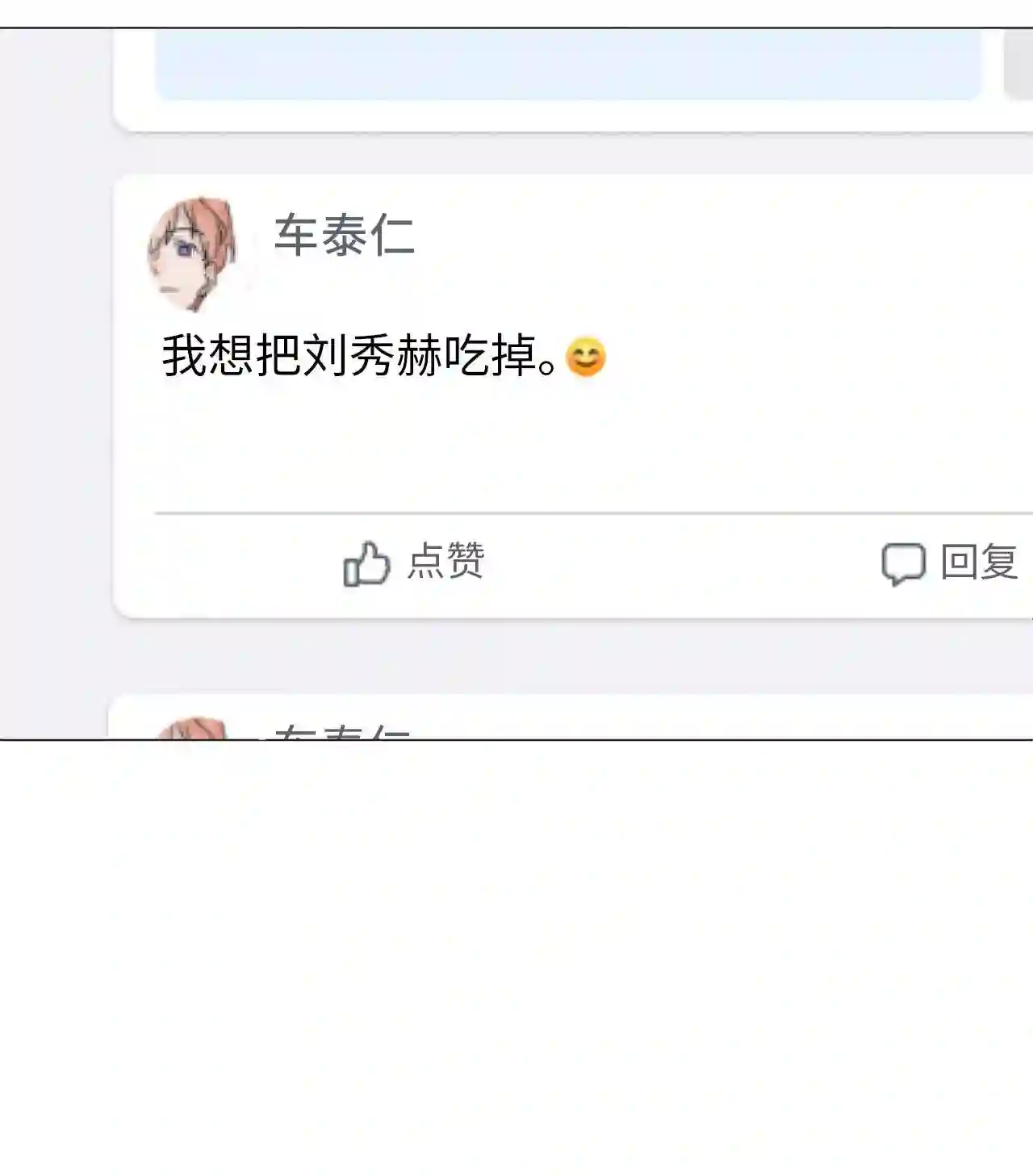The width and height of the screenshot is (1033, 1176).
Task: Click the gray button beside the blue box
Action: tap(1018, 65)
